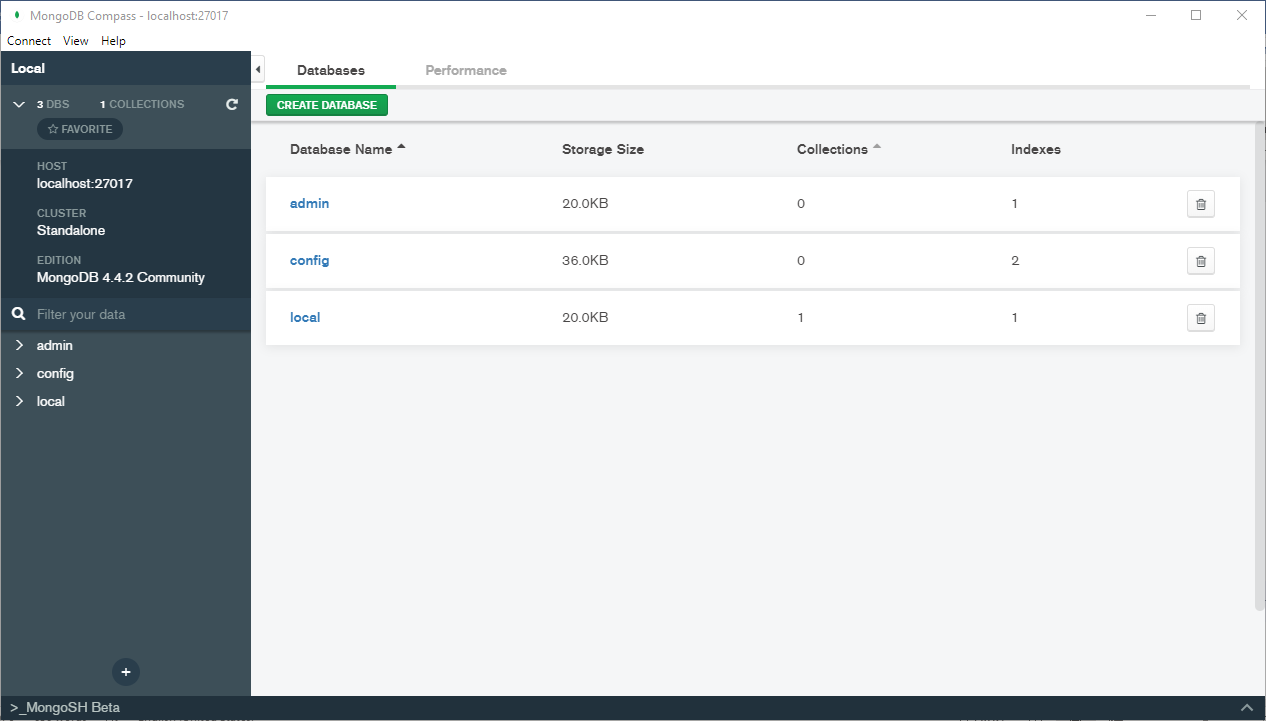Click MongoDB leaf icon in title bar
Image resolution: width=1266 pixels, height=721 pixels.
[x=17, y=15]
